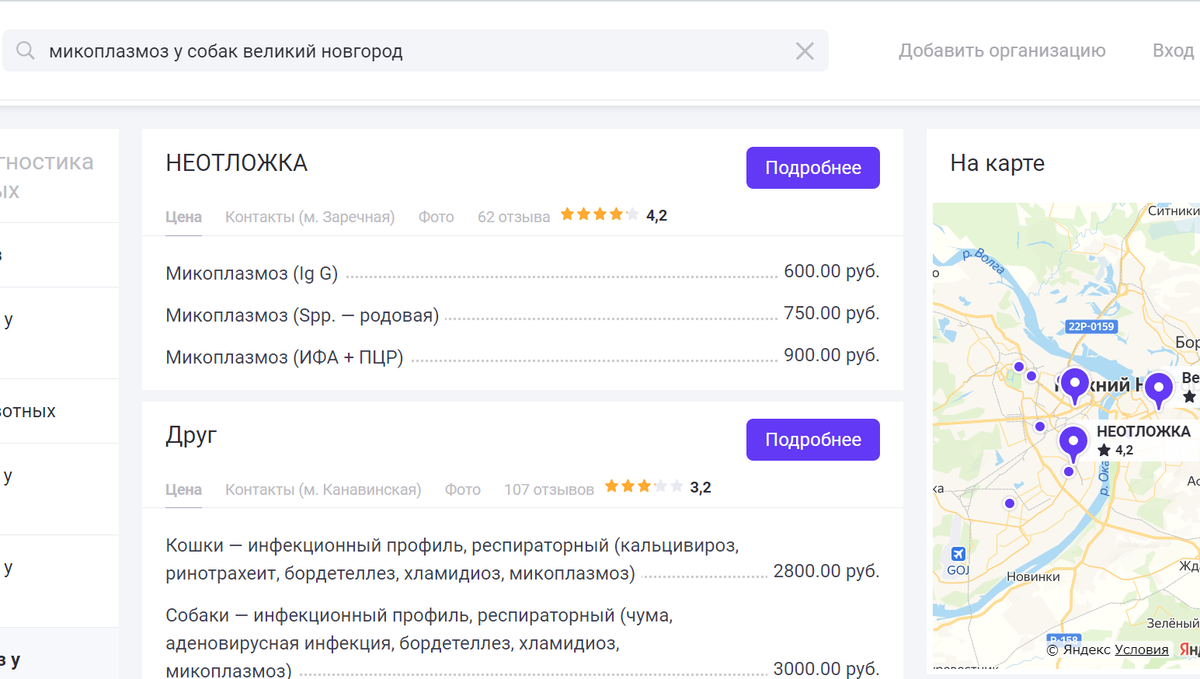Focus the search field with микоплазмоз query

tap(415, 50)
